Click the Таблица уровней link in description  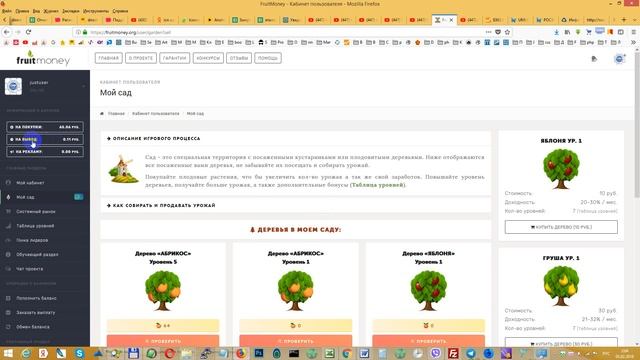pos(378,185)
